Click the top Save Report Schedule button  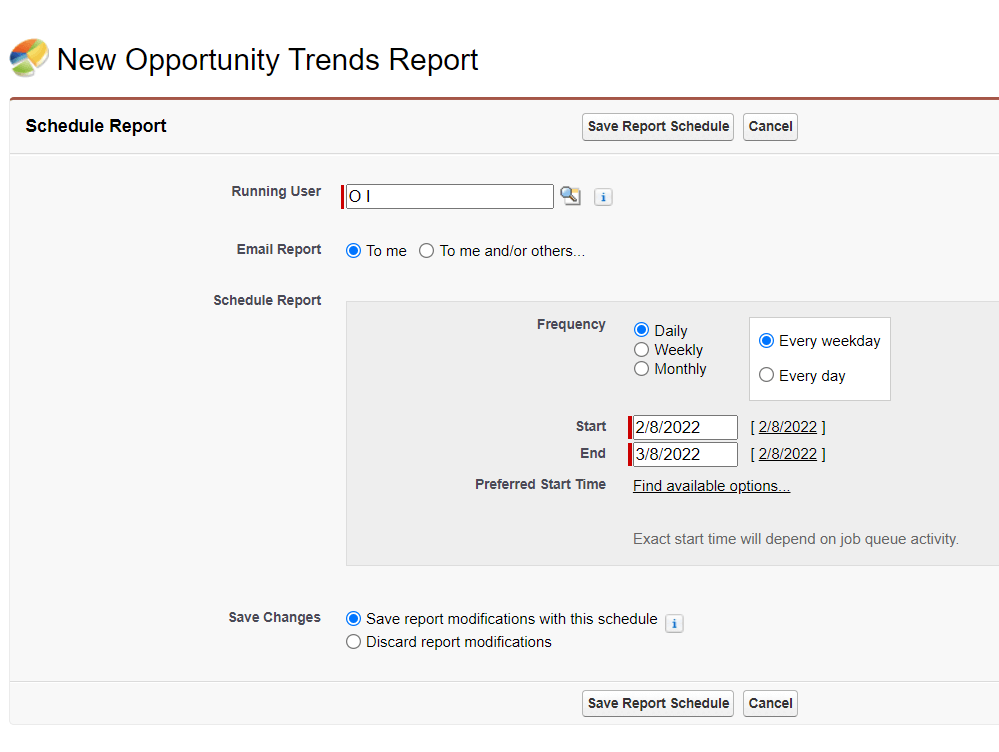tap(658, 127)
